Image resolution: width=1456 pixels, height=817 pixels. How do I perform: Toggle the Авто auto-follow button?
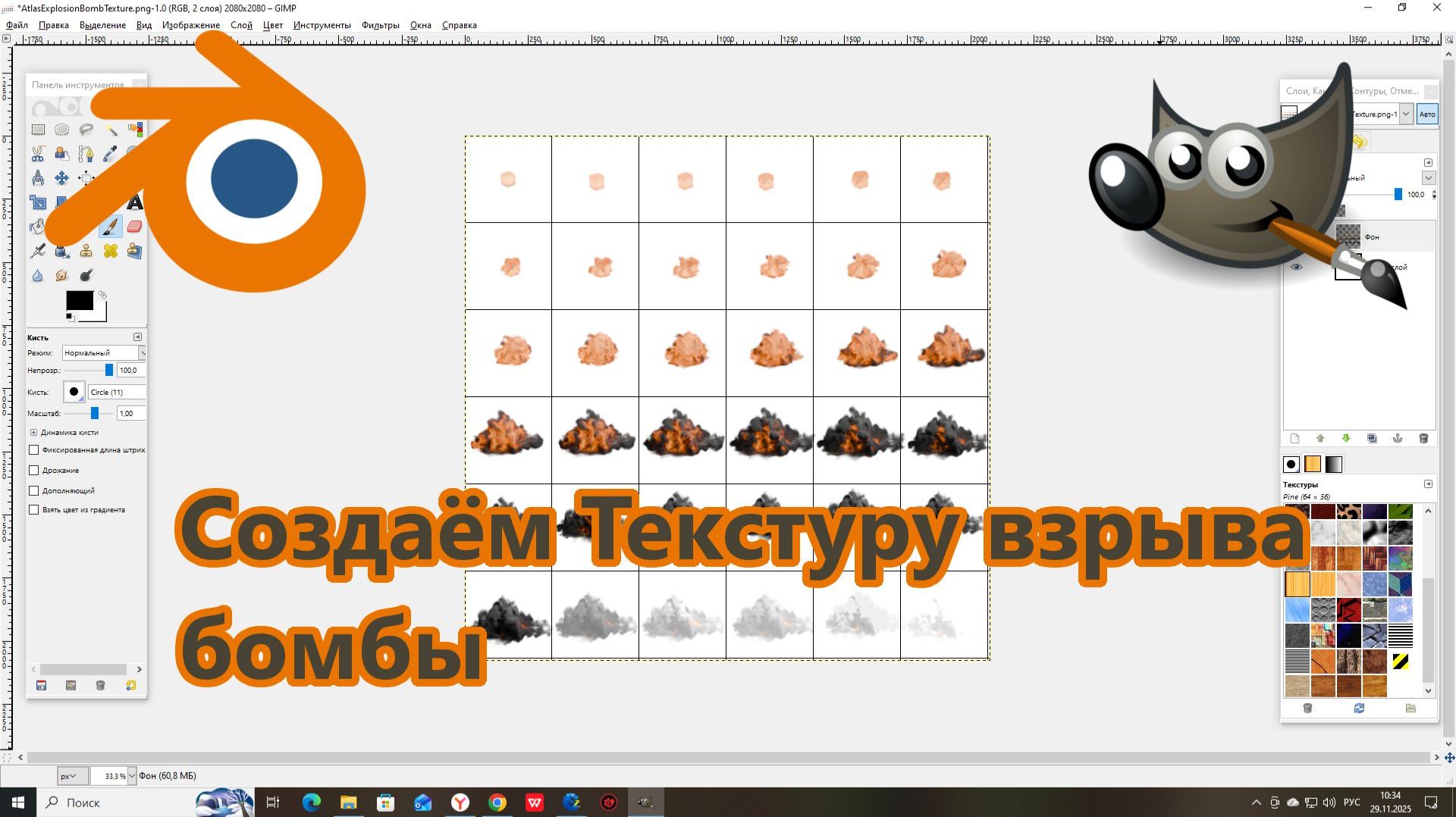tap(1427, 114)
